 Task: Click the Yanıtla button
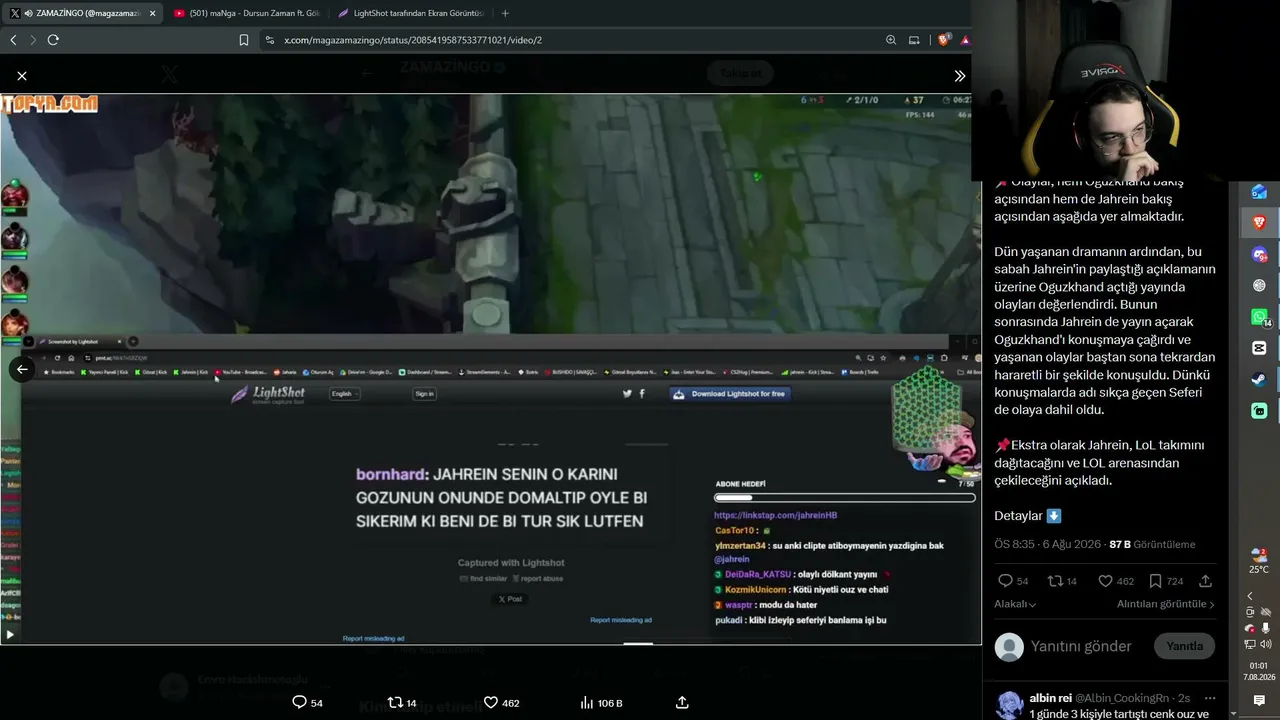click(1185, 646)
